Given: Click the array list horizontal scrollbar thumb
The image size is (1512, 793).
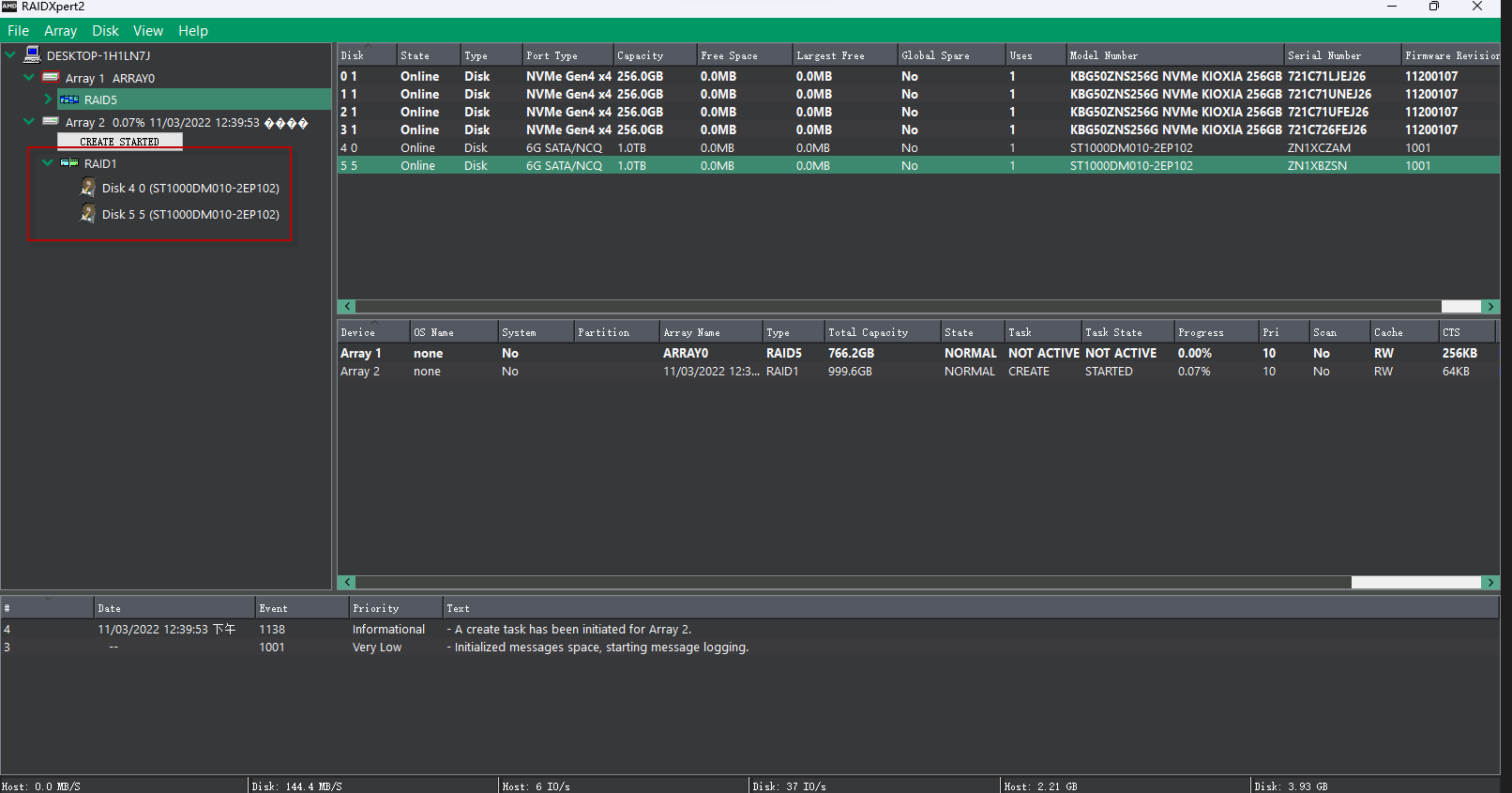Looking at the screenshot, I should click(x=1415, y=582).
